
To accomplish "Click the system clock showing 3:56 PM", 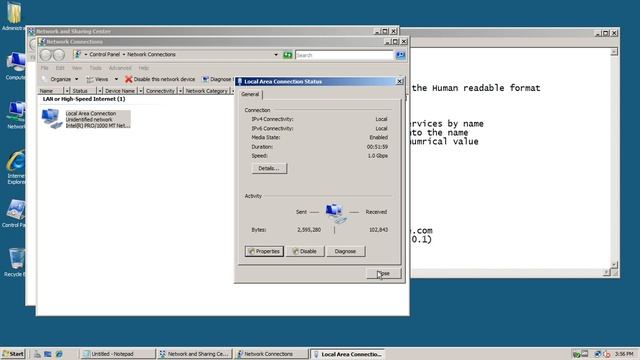I will click(x=624, y=354).
